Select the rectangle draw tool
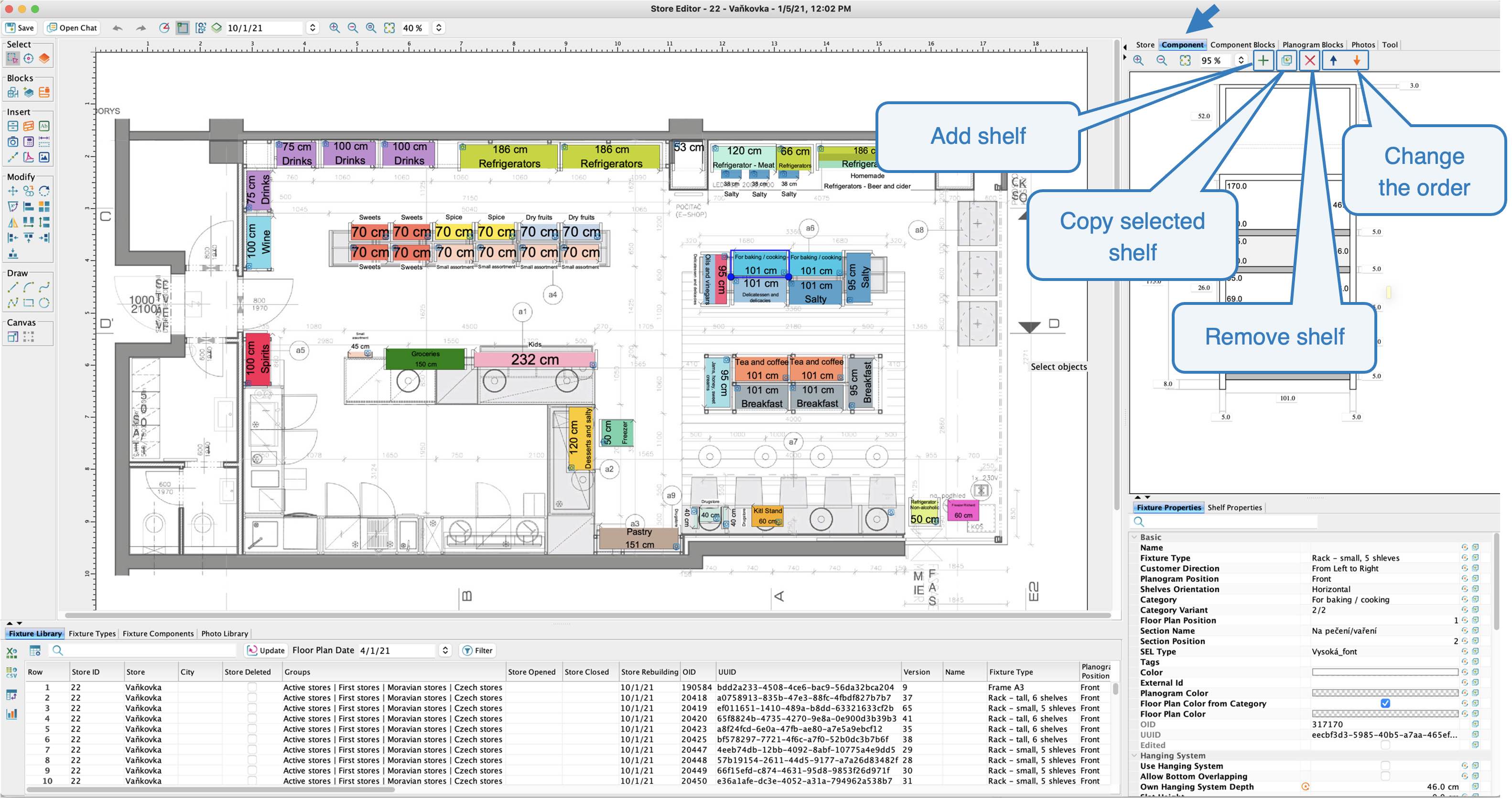Image resolution: width=1512 pixels, height=799 pixels. click(x=28, y=303)
